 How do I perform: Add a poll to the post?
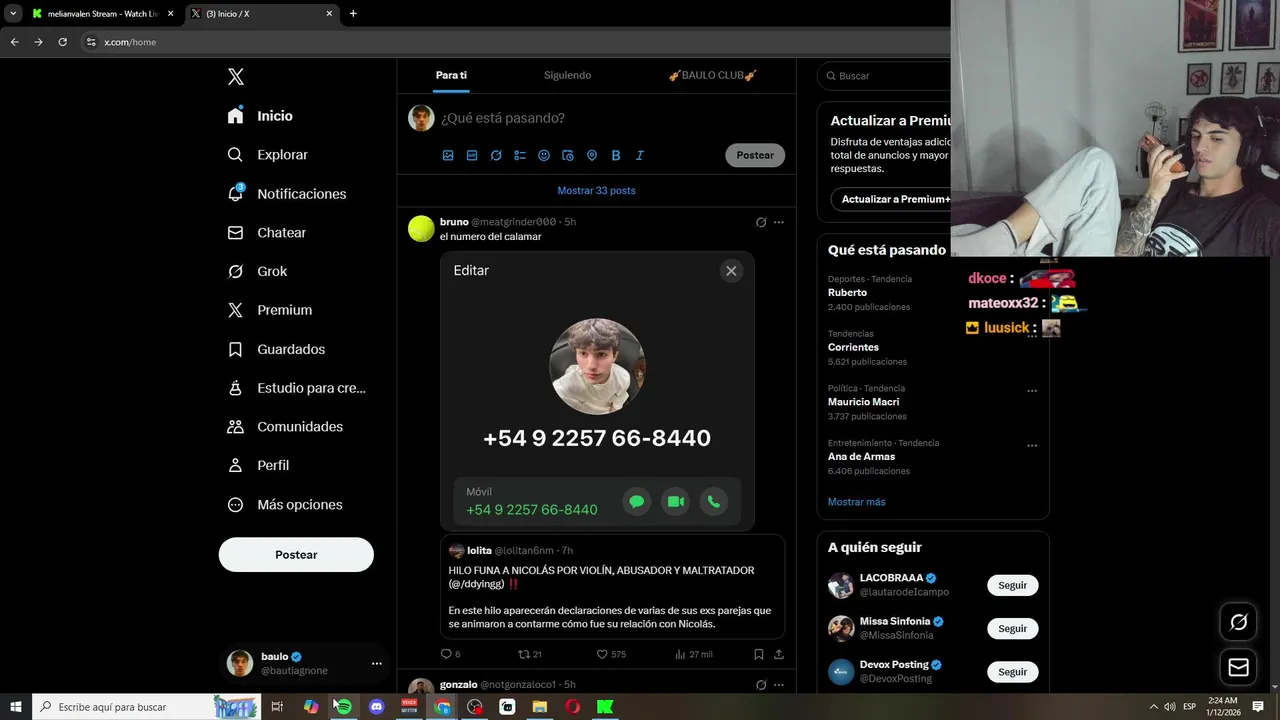[520, 156]
